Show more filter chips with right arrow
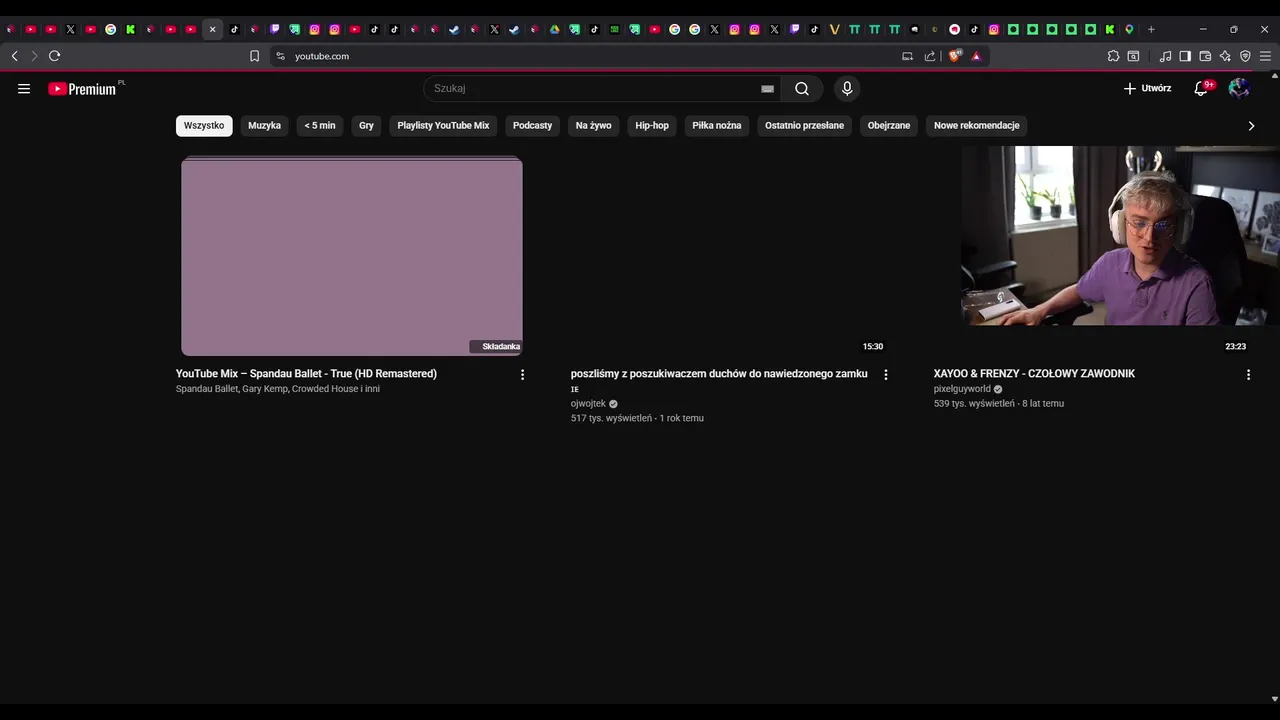1280x720 pixels. click(x=1251, y=125)
